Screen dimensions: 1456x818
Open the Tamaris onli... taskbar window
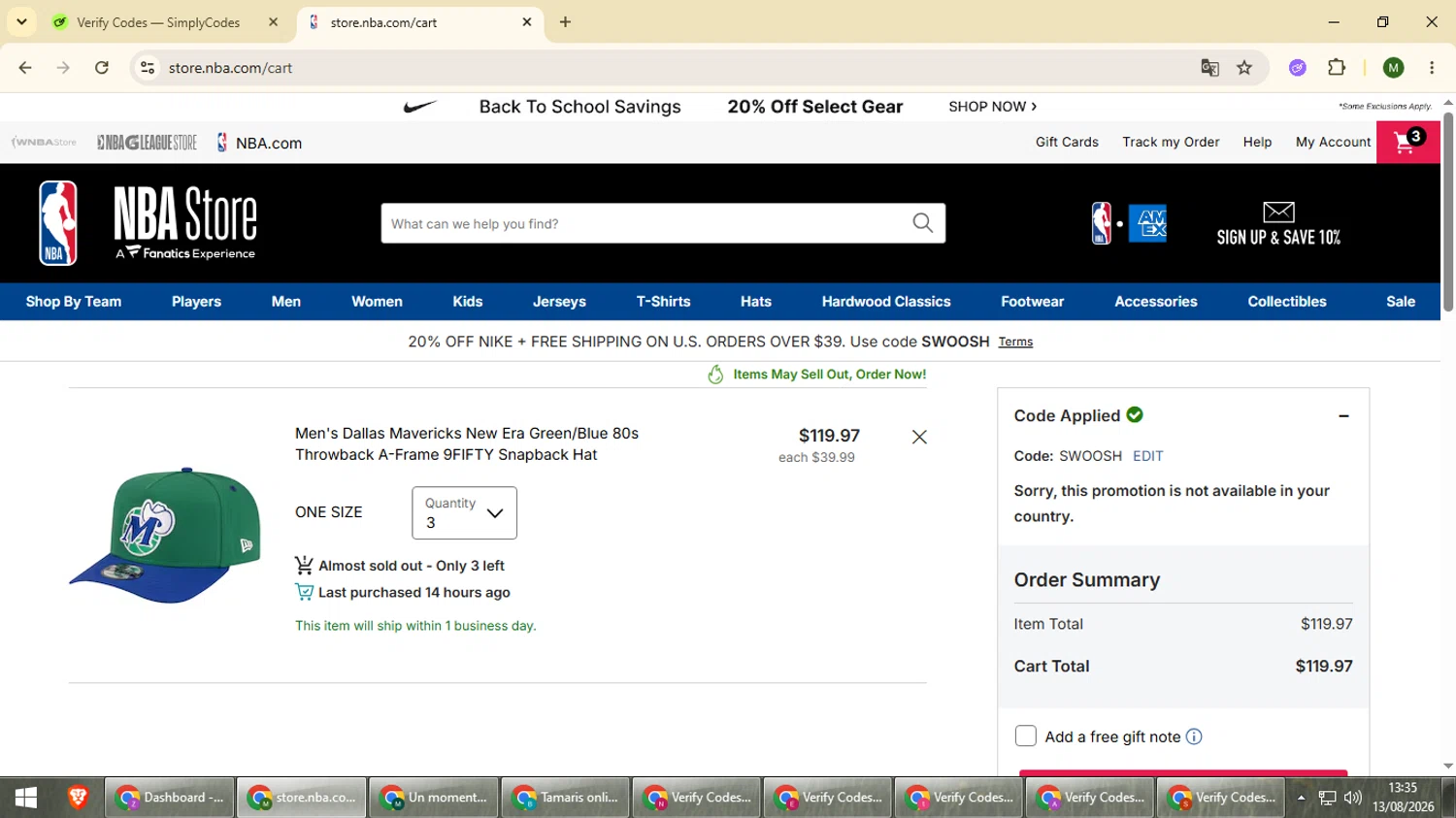[x=565, y=798]
